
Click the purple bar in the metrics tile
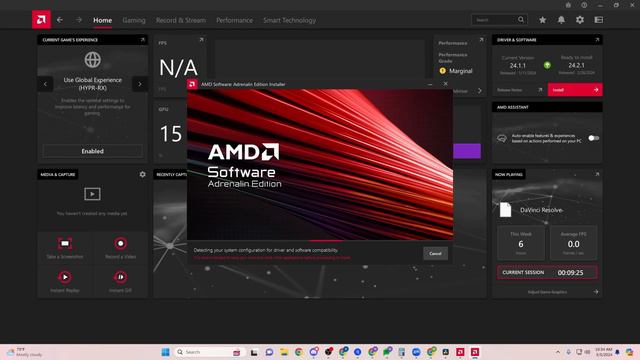point(467,151)
